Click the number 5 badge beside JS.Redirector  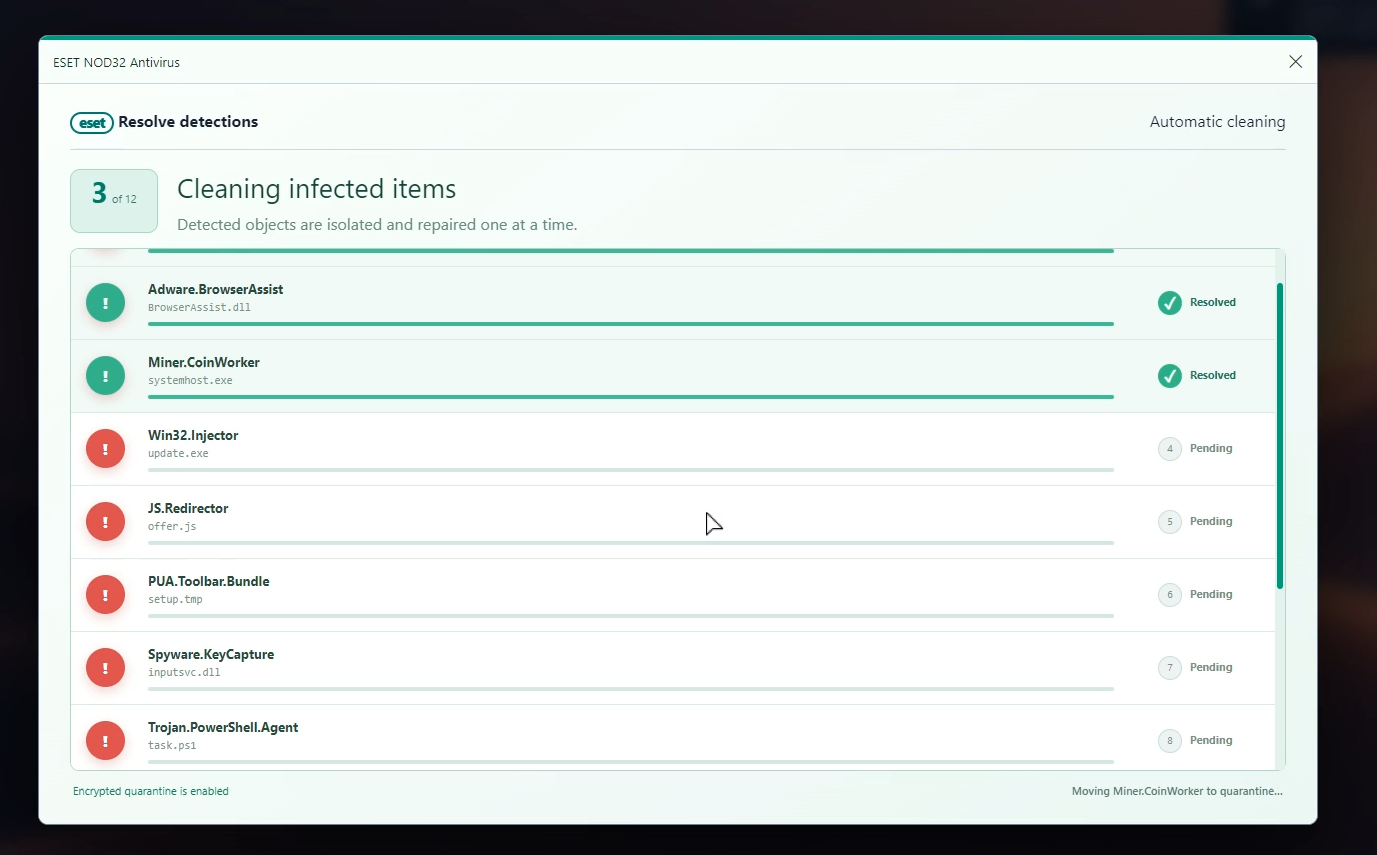point(1170,522)
